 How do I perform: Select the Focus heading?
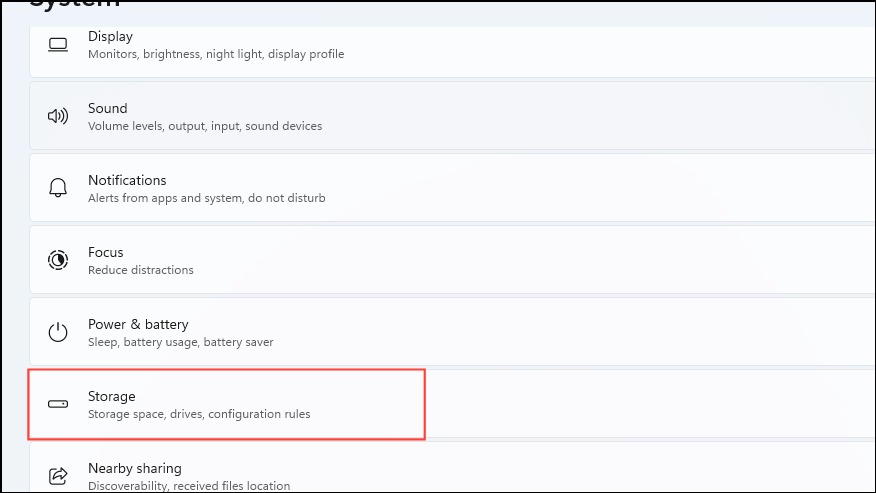click(x=106, y=252)
